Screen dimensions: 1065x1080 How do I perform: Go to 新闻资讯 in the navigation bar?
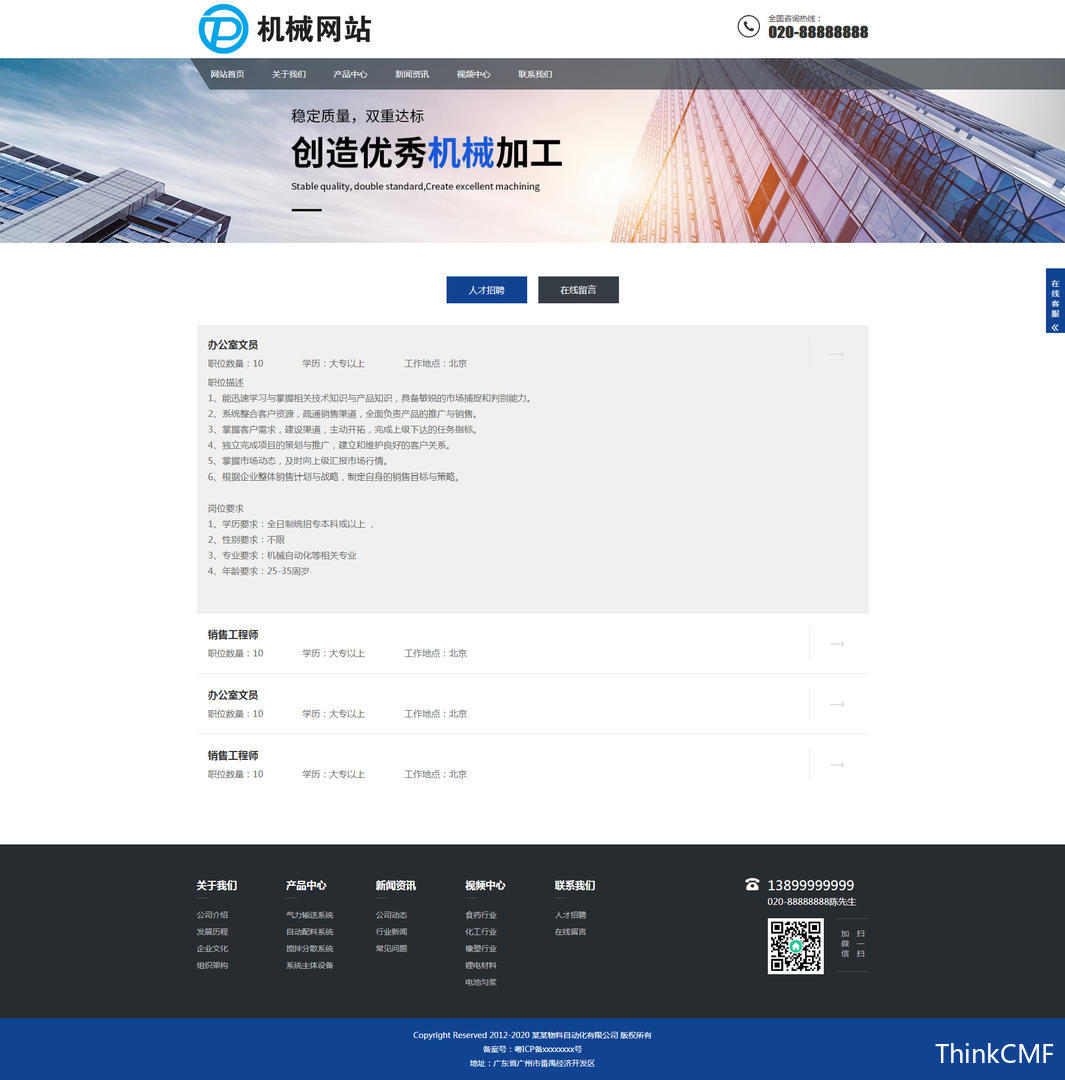(x=412, y=74)
